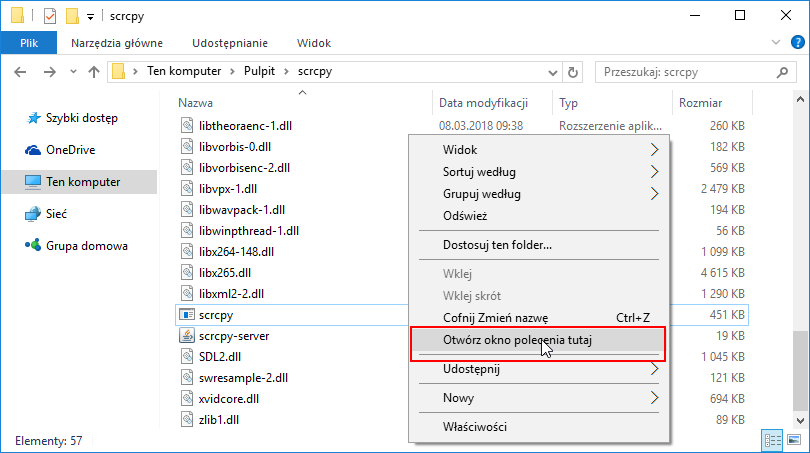This screenshot has height=453, width=810.
Task: Expand the address bar history dropdown
Action: click(x=553, y=72)
